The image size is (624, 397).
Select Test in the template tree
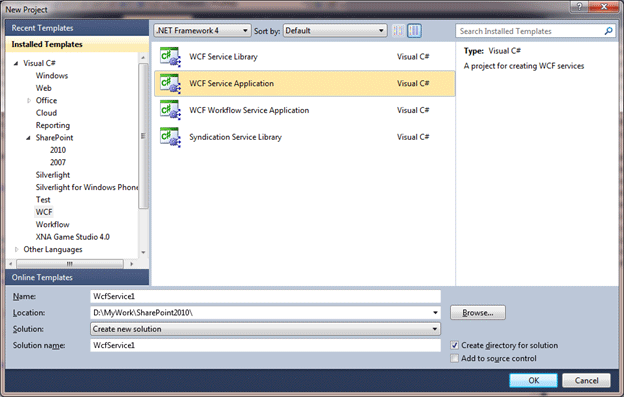click(x=43, y=200)
